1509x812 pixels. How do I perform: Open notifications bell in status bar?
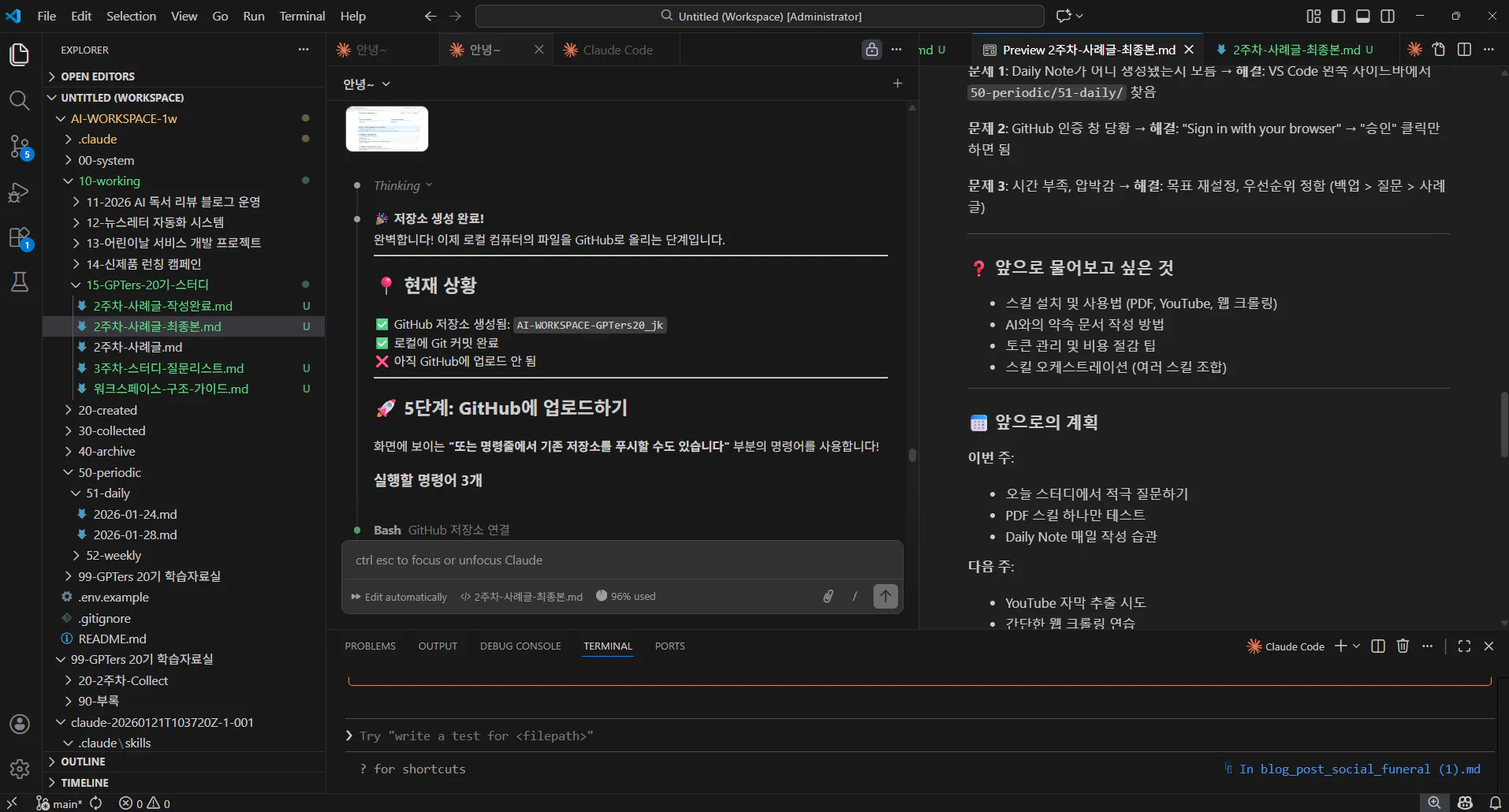pyautogui.click(x=1495, y=803)
